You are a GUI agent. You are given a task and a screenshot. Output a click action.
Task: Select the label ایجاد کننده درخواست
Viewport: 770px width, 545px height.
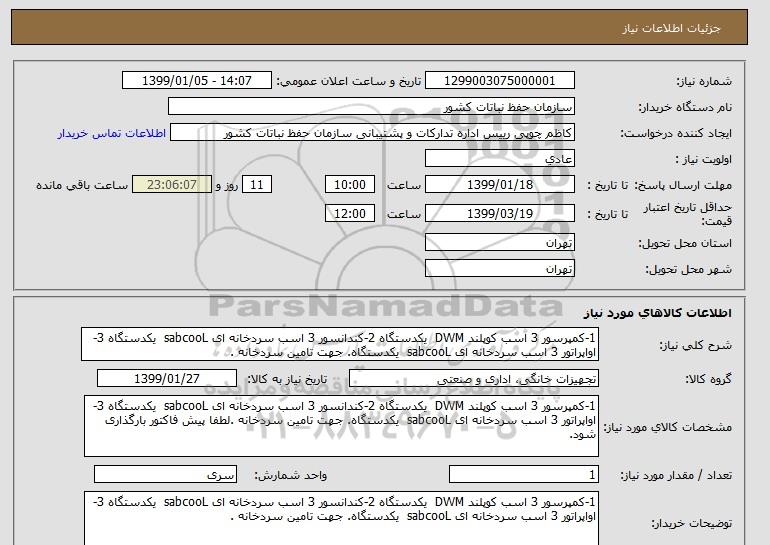[x=676, y=133]
